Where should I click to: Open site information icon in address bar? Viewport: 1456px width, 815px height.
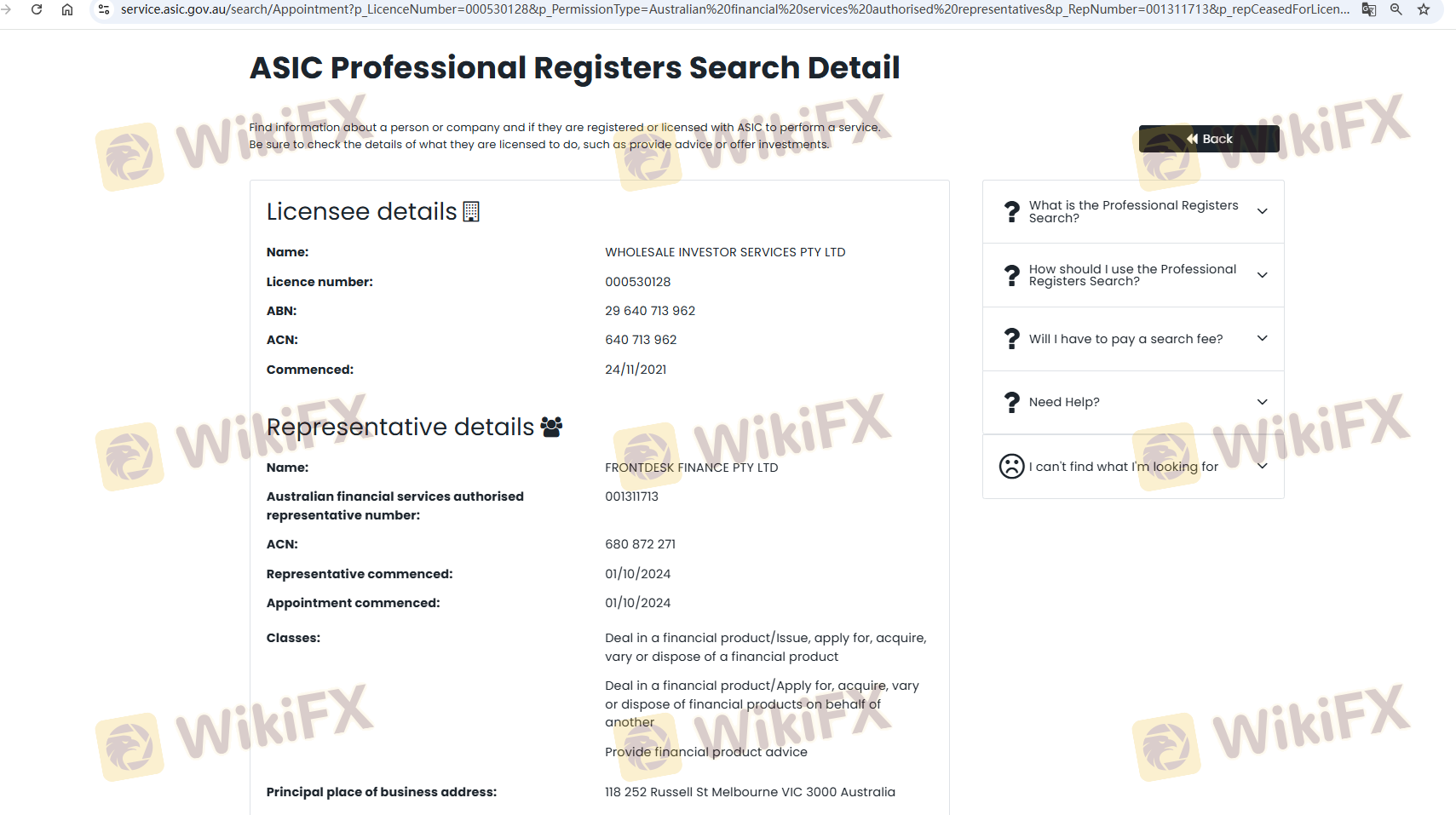pos(104,9)
